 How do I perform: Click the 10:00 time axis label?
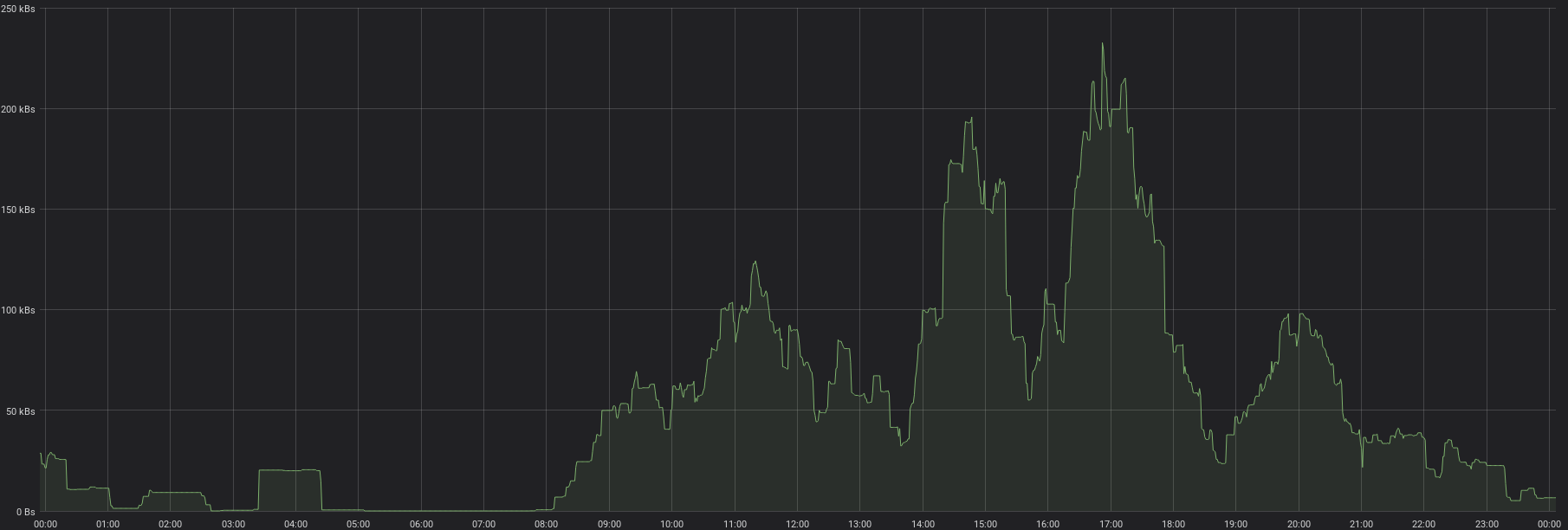coord(671,524)
